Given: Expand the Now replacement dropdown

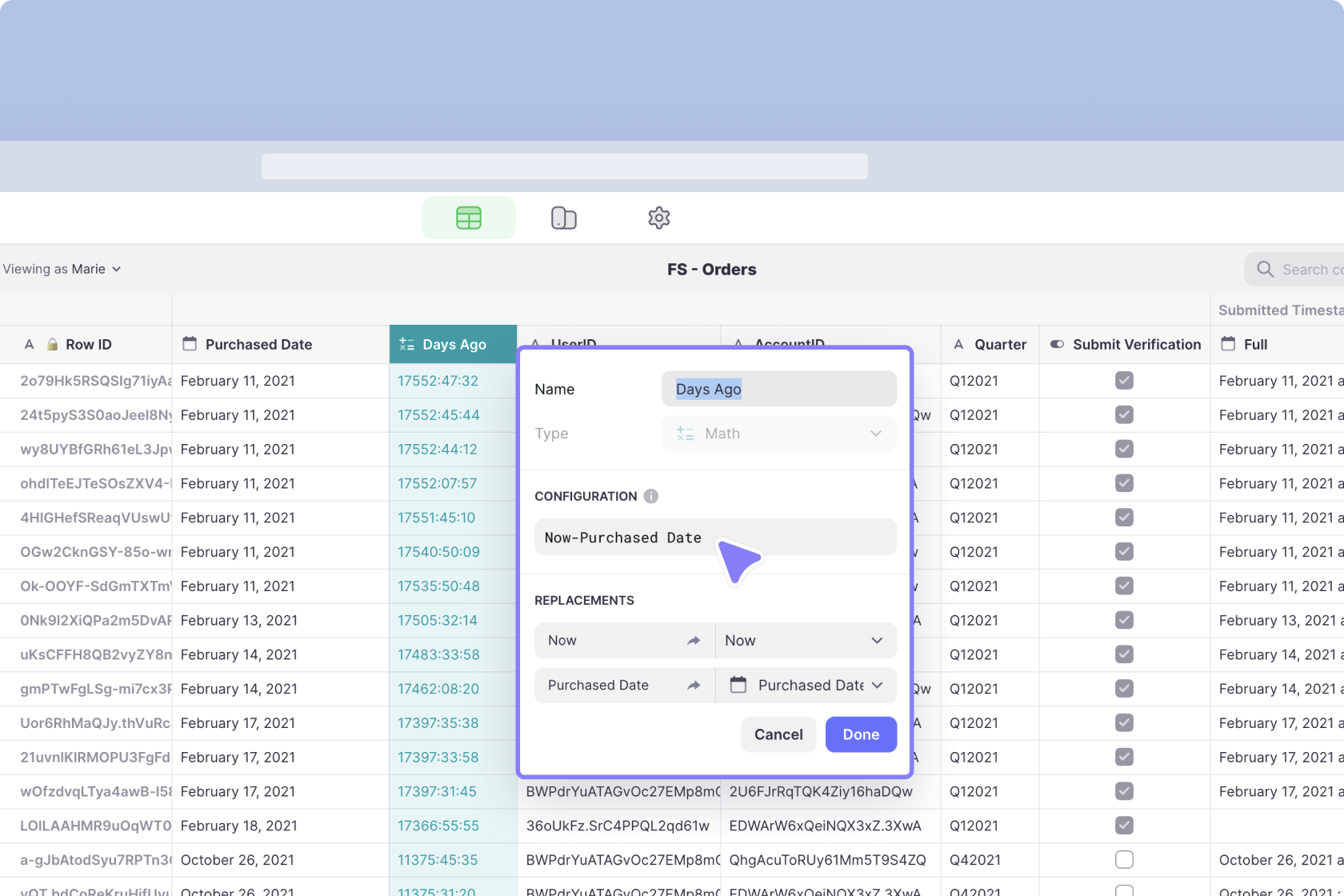Looking at the screenshot, I should tap(874, 640).
